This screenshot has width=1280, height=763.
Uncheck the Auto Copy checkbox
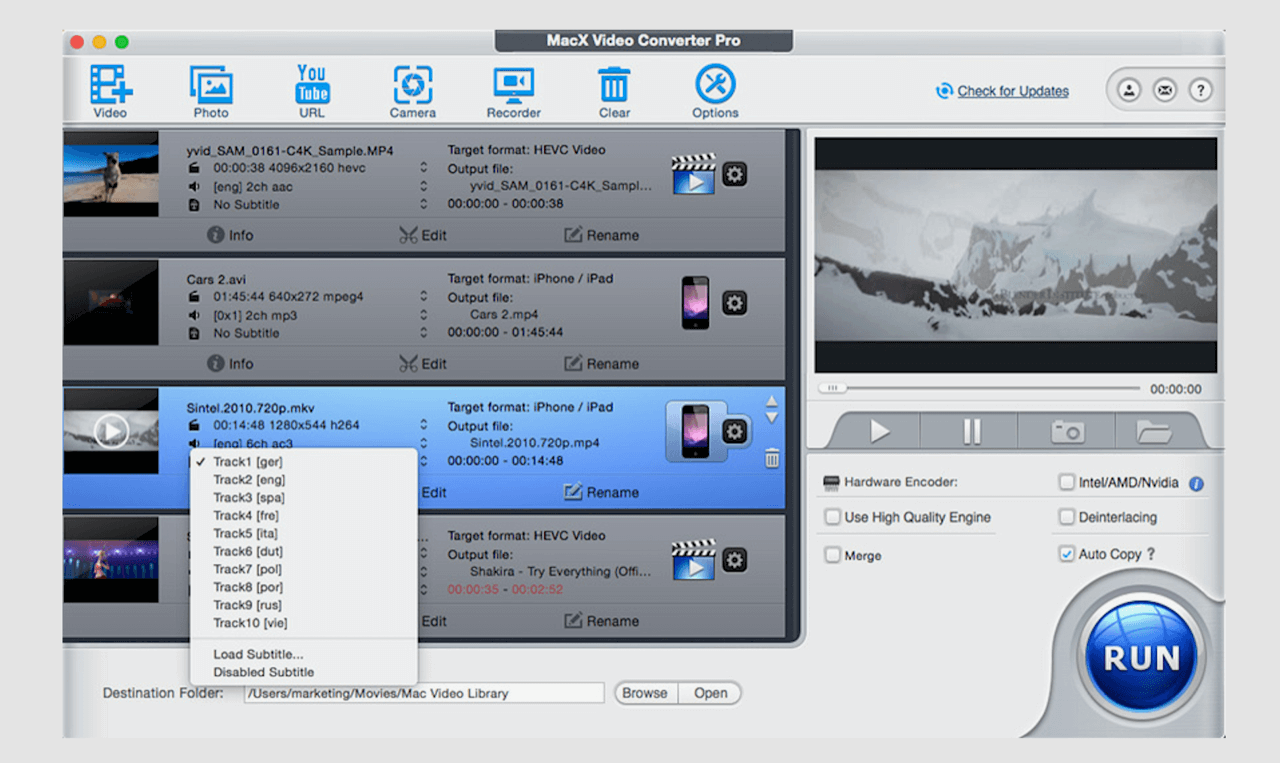[1066, 554]
